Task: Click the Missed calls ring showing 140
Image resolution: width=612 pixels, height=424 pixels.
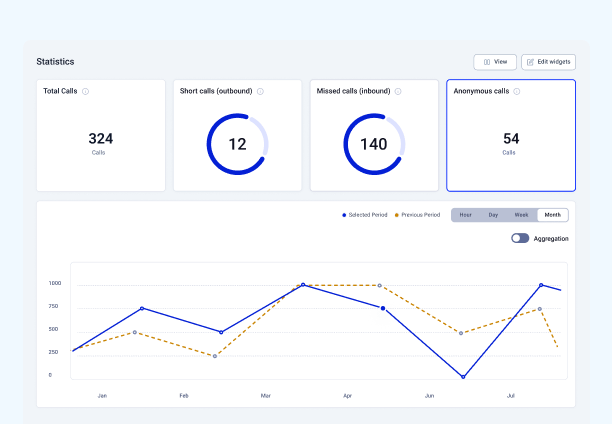Action: [x=374, y=144]
